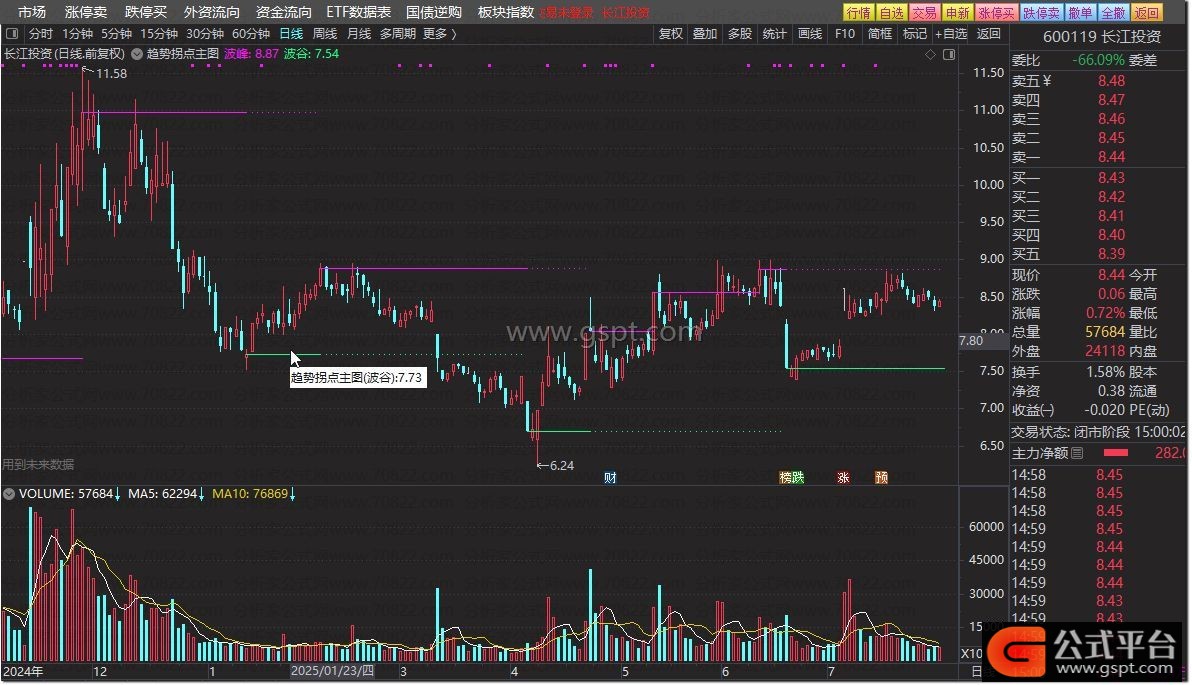Click the panel layout icon left of 分时

[11, 33]
